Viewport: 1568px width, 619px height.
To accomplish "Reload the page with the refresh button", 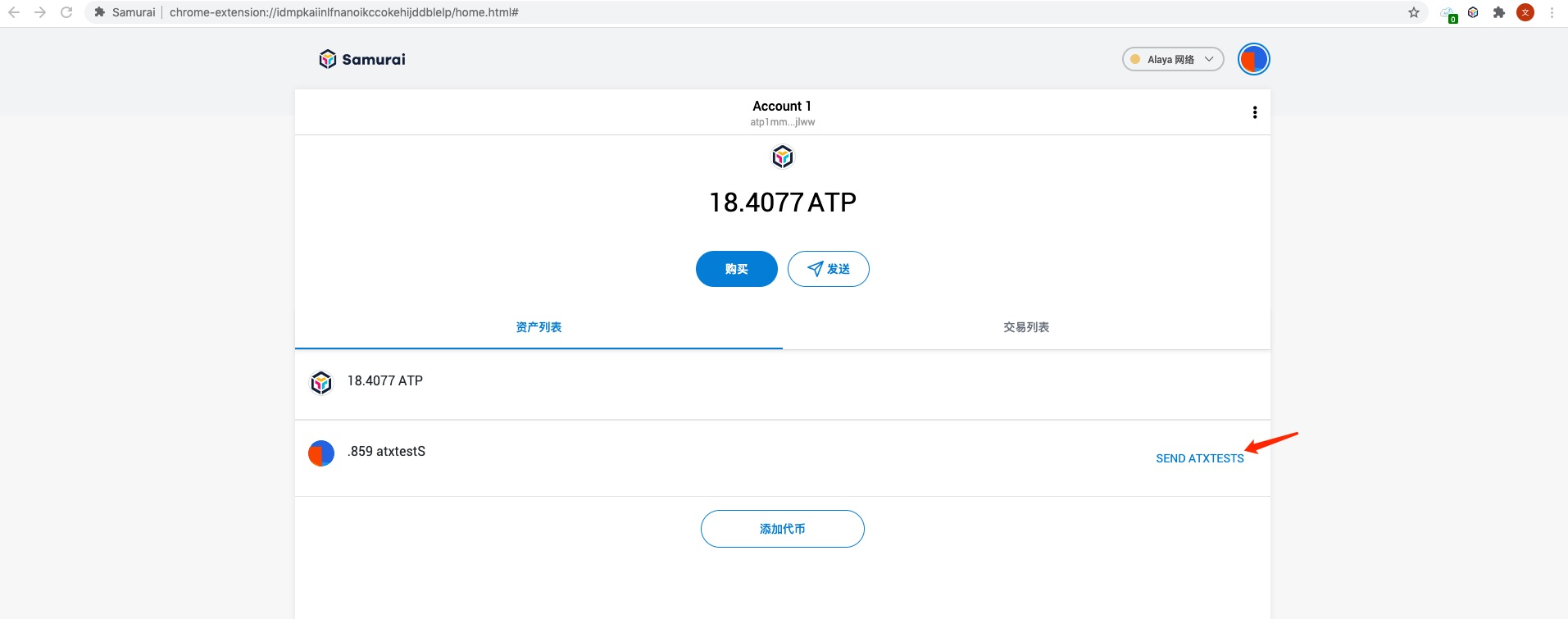I will [x=66, y=12].
